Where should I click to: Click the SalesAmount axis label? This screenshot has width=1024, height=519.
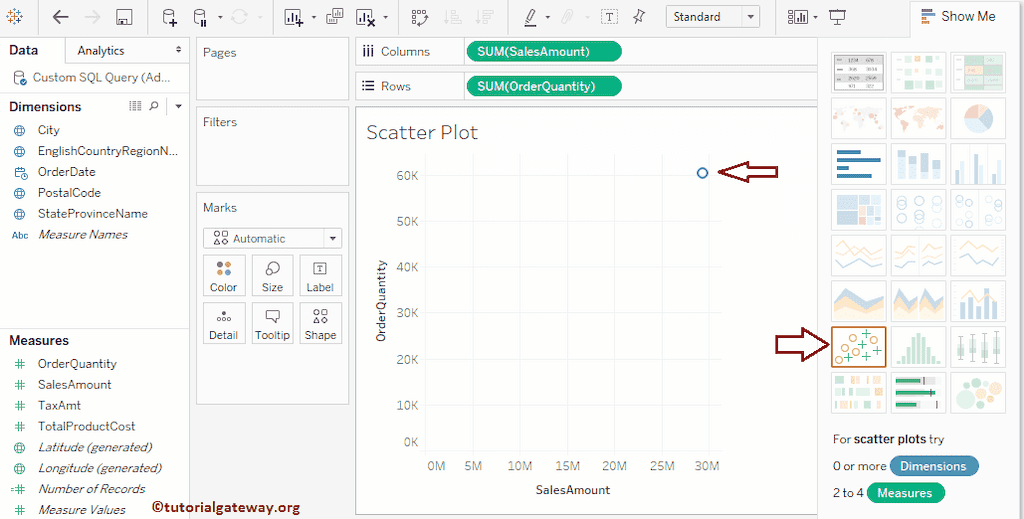tap(573, 490)
